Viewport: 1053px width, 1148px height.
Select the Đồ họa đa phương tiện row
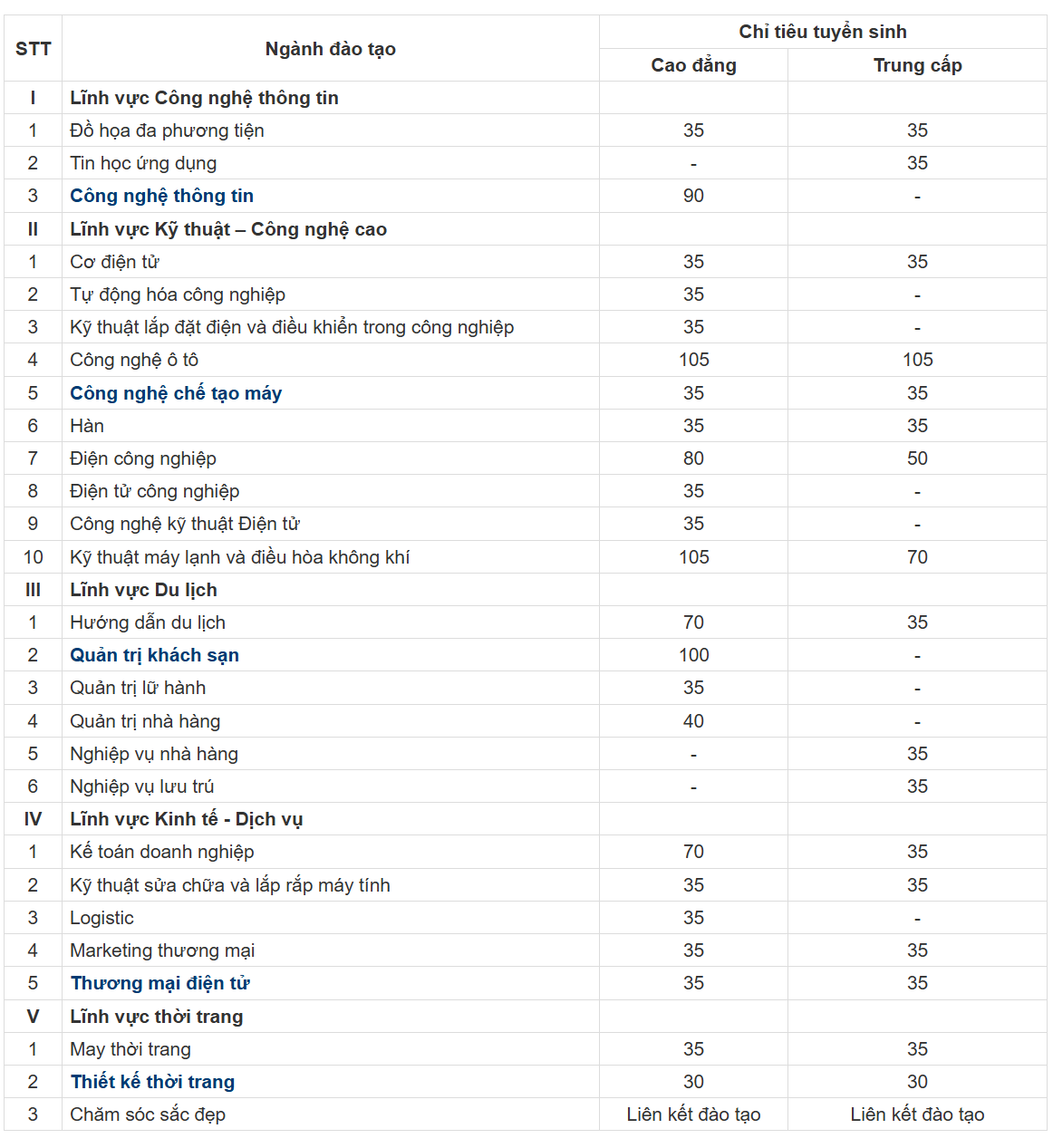pyautogui.click(x=167, y=130)
